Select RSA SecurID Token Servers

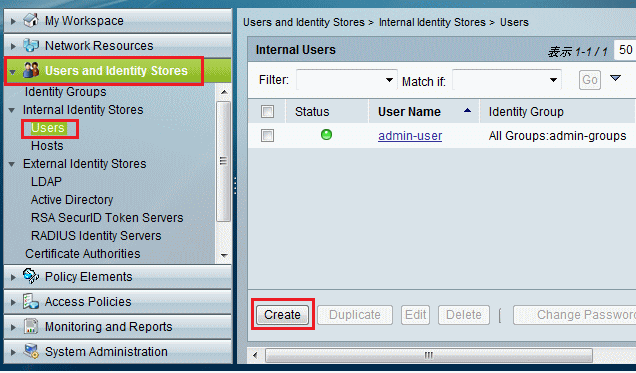[107, 218]
